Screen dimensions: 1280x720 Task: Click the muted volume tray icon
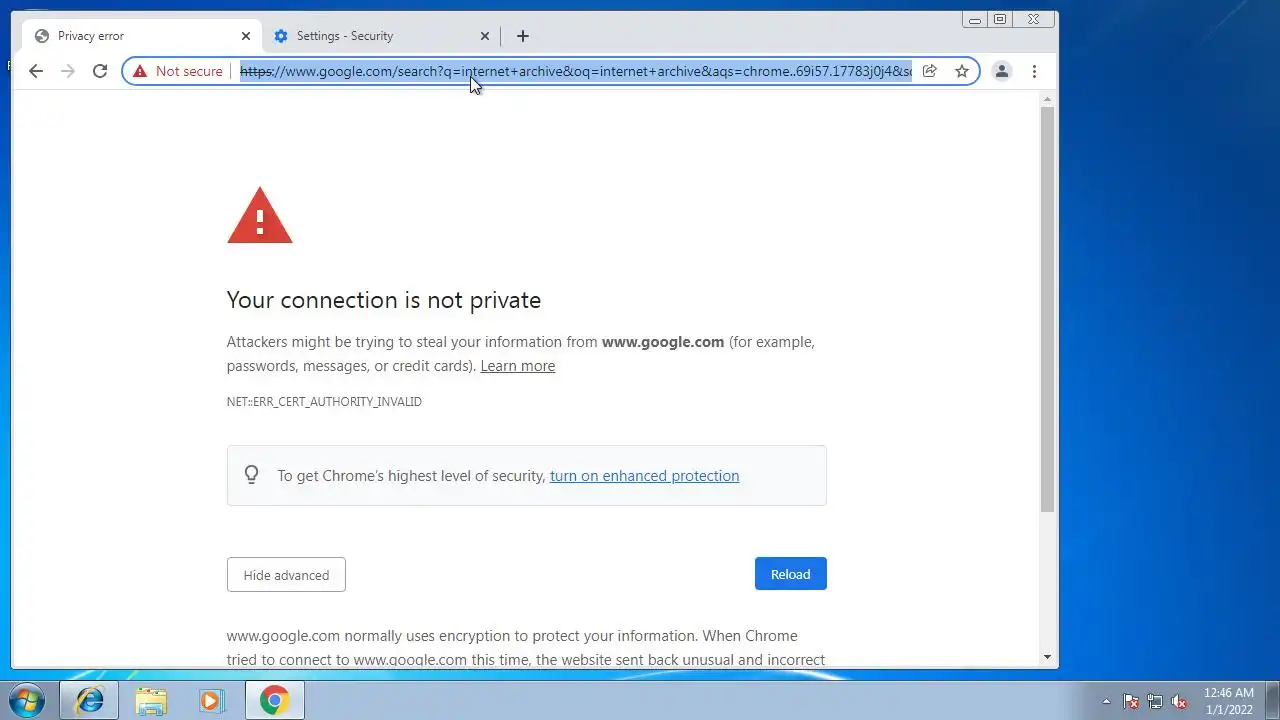click(1180, 701)
